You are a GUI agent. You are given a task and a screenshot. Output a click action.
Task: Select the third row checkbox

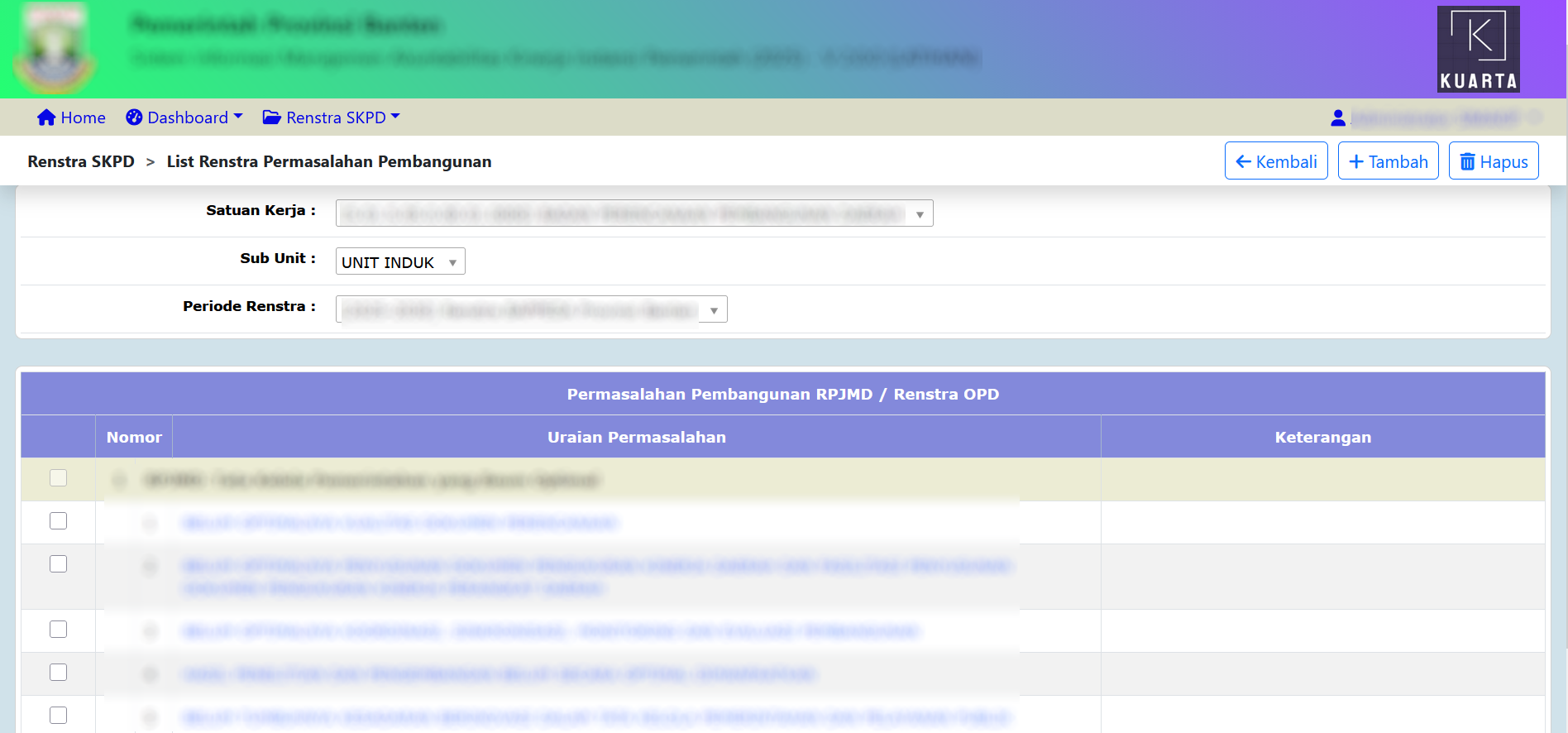(58, 564)
